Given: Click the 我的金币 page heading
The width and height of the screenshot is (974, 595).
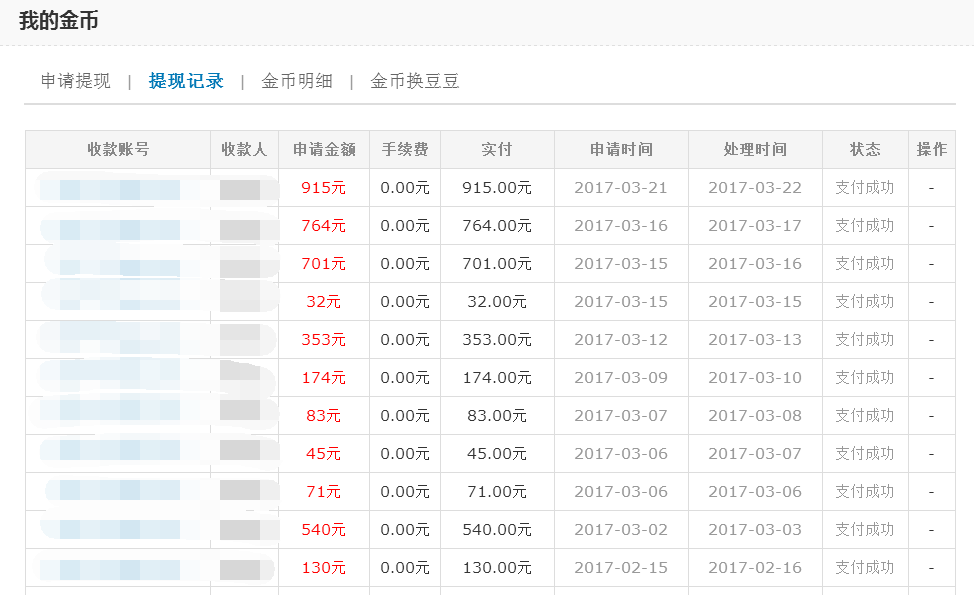Looking at the screenshot, I should [58, 20].
